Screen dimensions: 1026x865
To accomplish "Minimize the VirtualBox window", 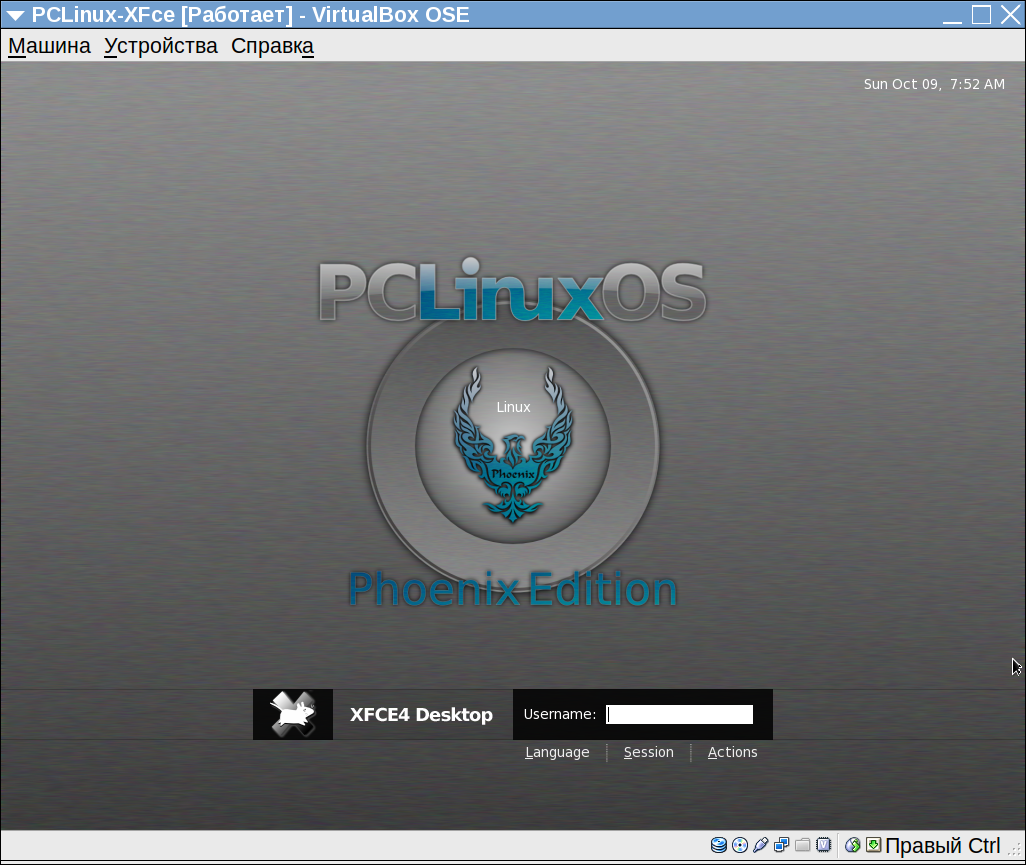I will click(952, 15).
